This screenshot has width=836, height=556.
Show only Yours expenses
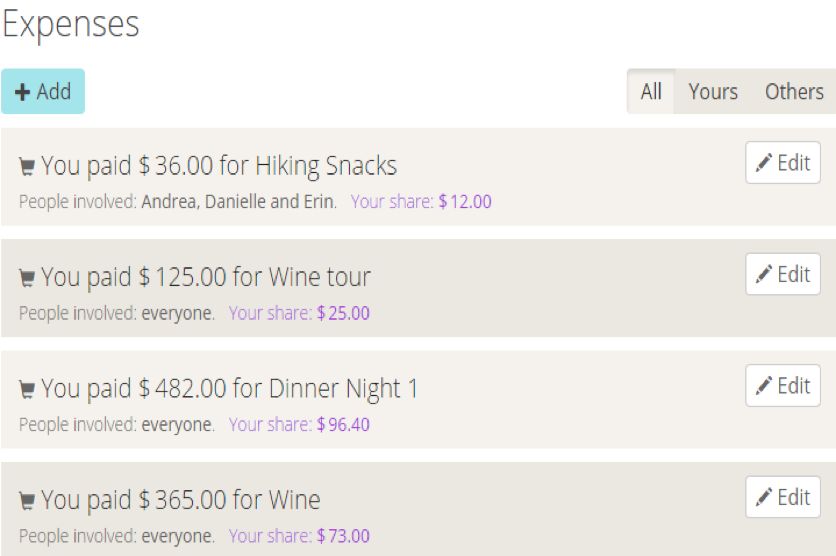(713, 92)
